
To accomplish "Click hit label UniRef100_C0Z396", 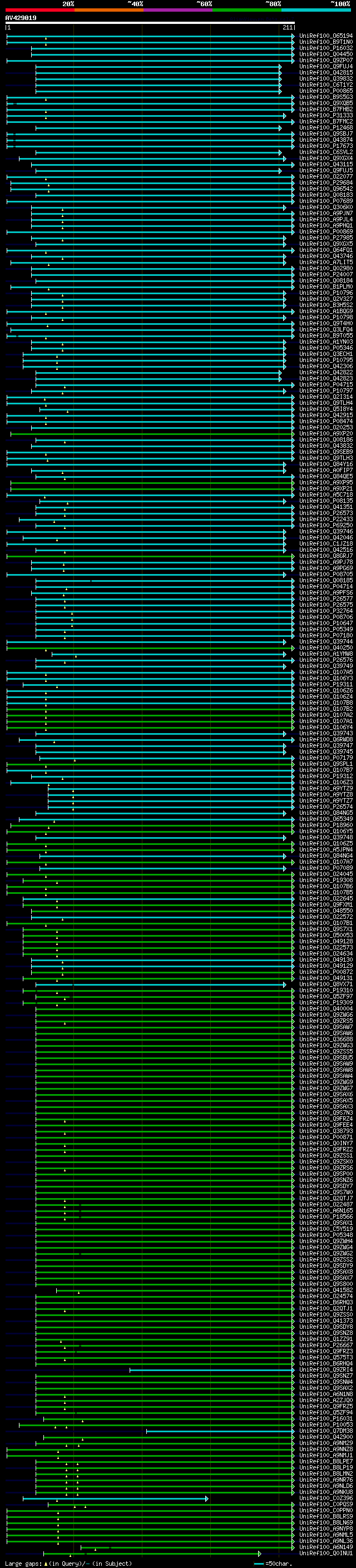I will click(x=326, y=1498).
